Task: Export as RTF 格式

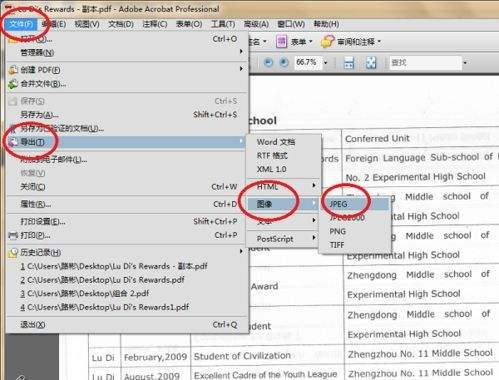Action: pos(283,156)
